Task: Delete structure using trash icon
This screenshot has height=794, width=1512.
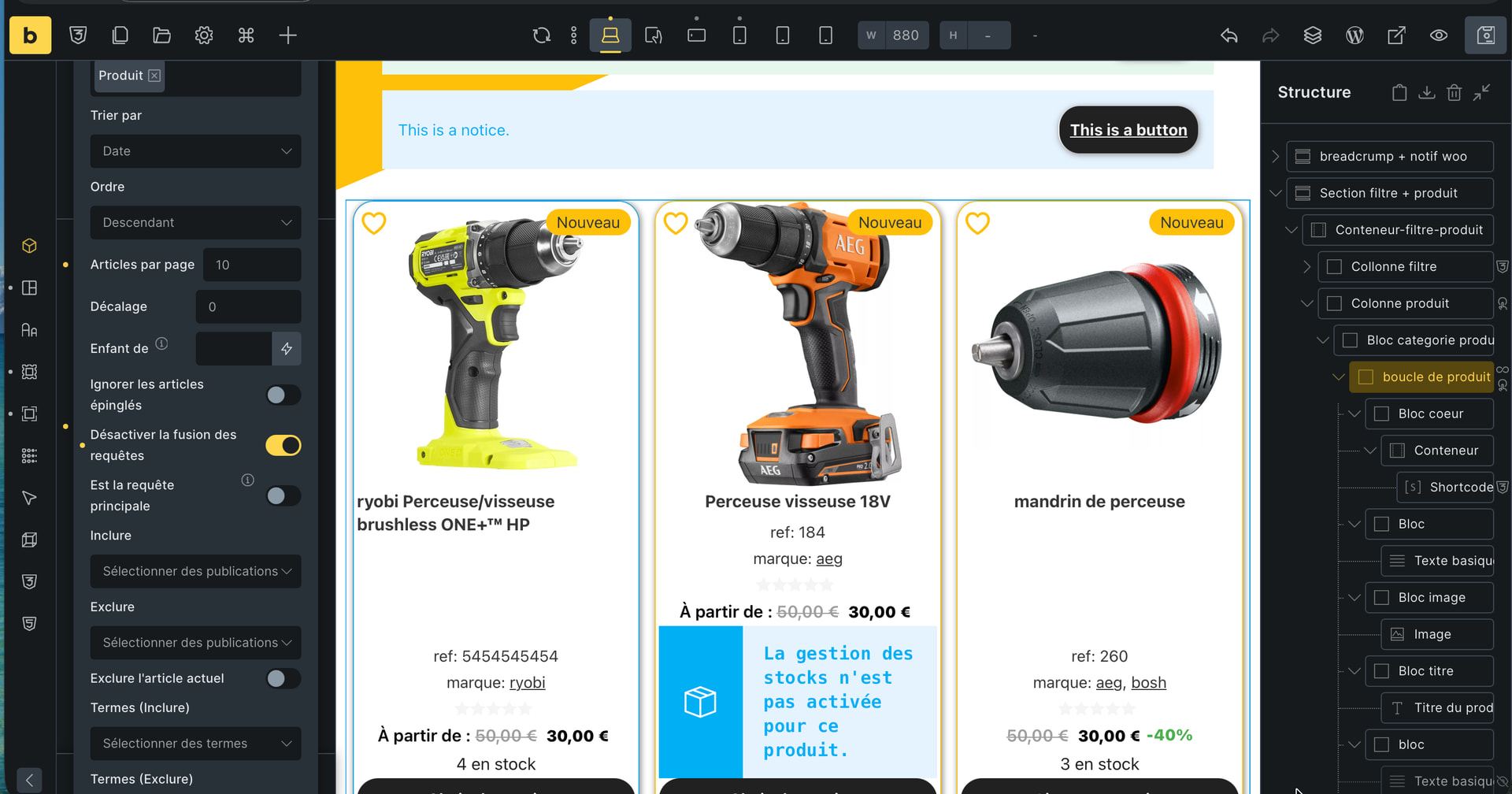Action: click(1454, 93)
